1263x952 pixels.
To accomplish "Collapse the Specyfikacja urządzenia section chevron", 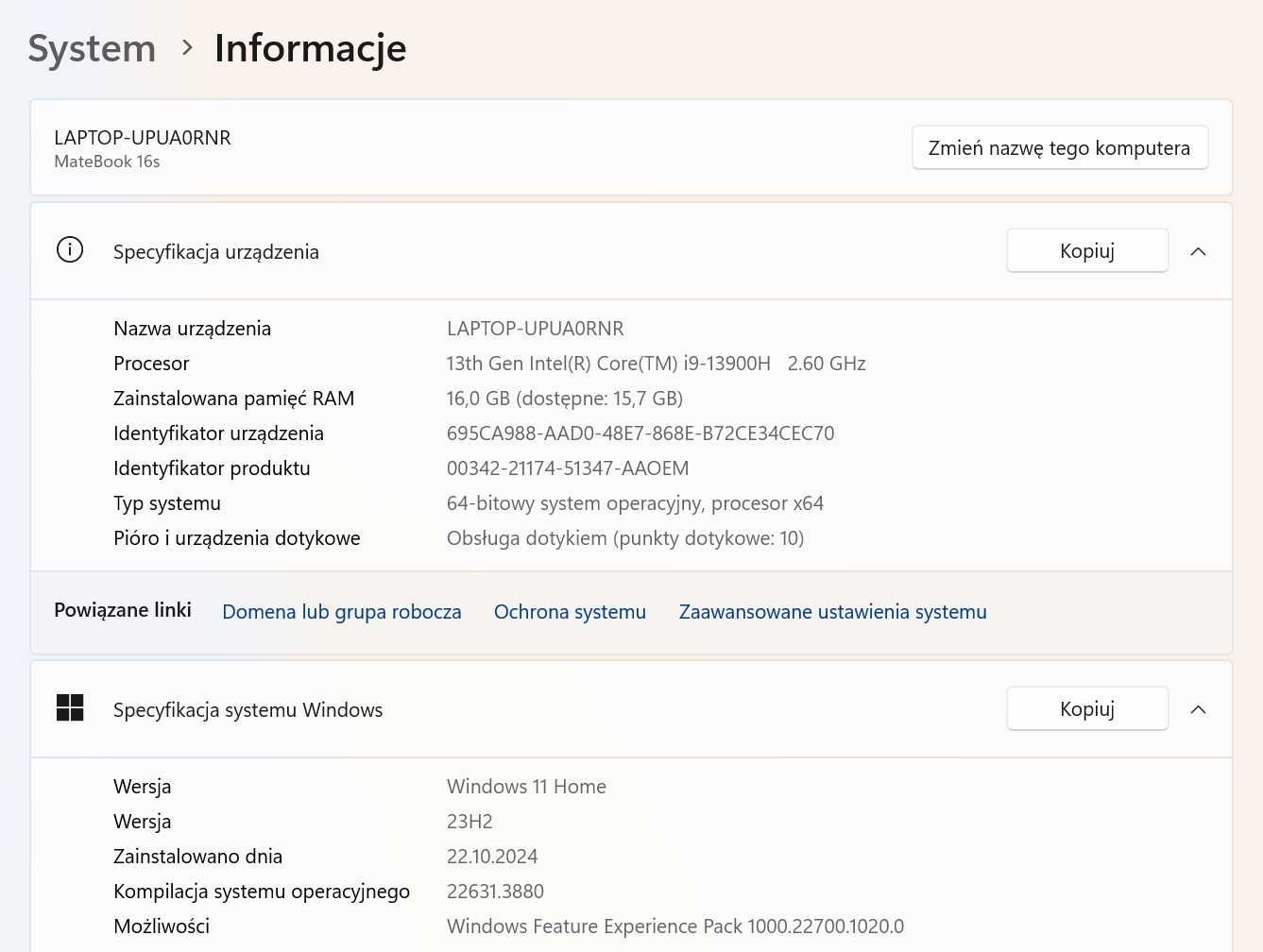I will (1198, 251).
